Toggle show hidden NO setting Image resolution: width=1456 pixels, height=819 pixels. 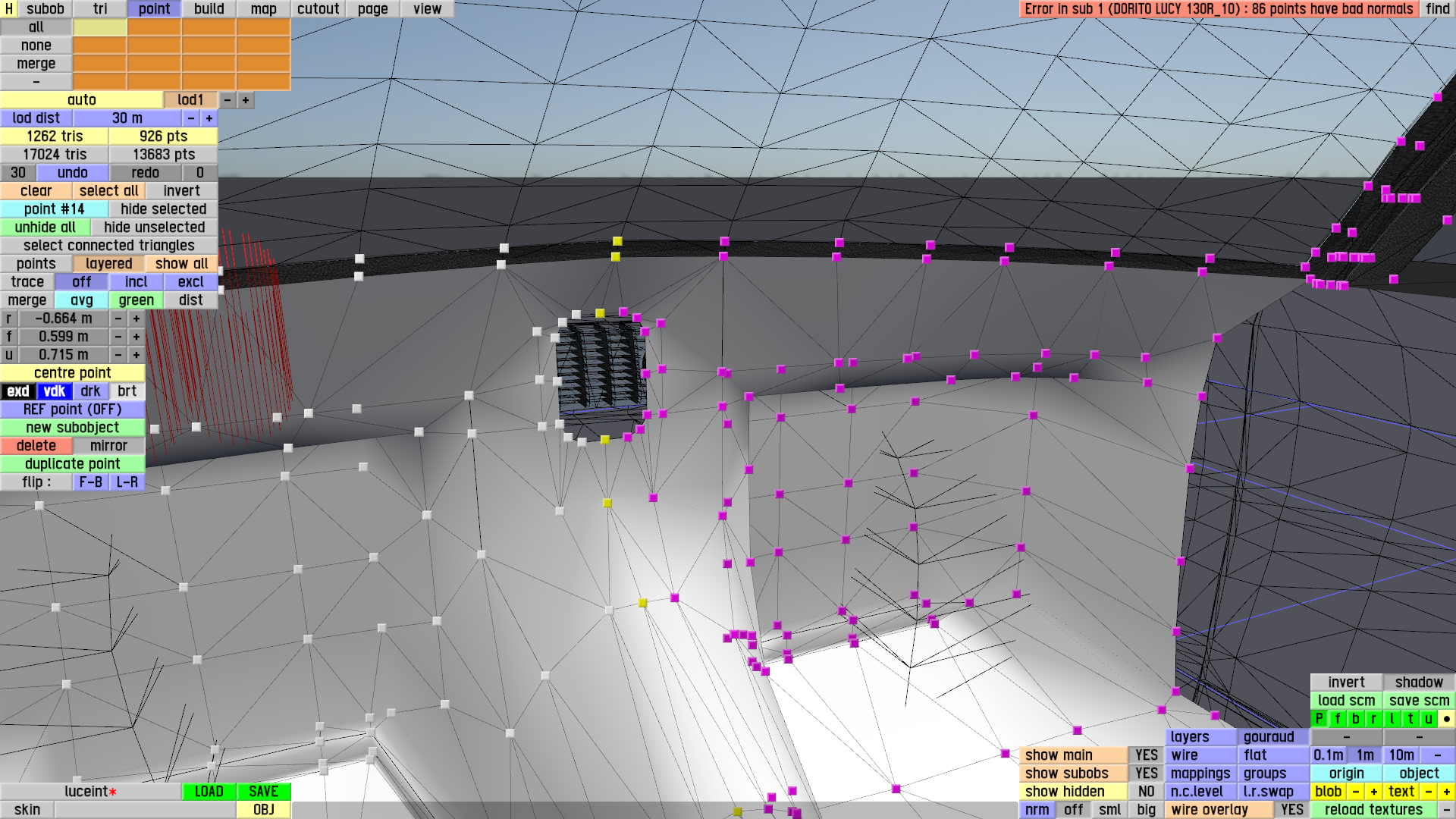coord(1146,792)
